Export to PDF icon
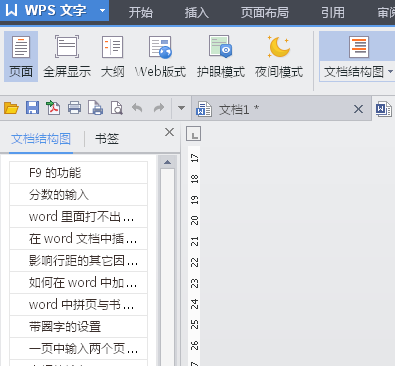This screenshot has width=395, height=366. tap(53, 108)
